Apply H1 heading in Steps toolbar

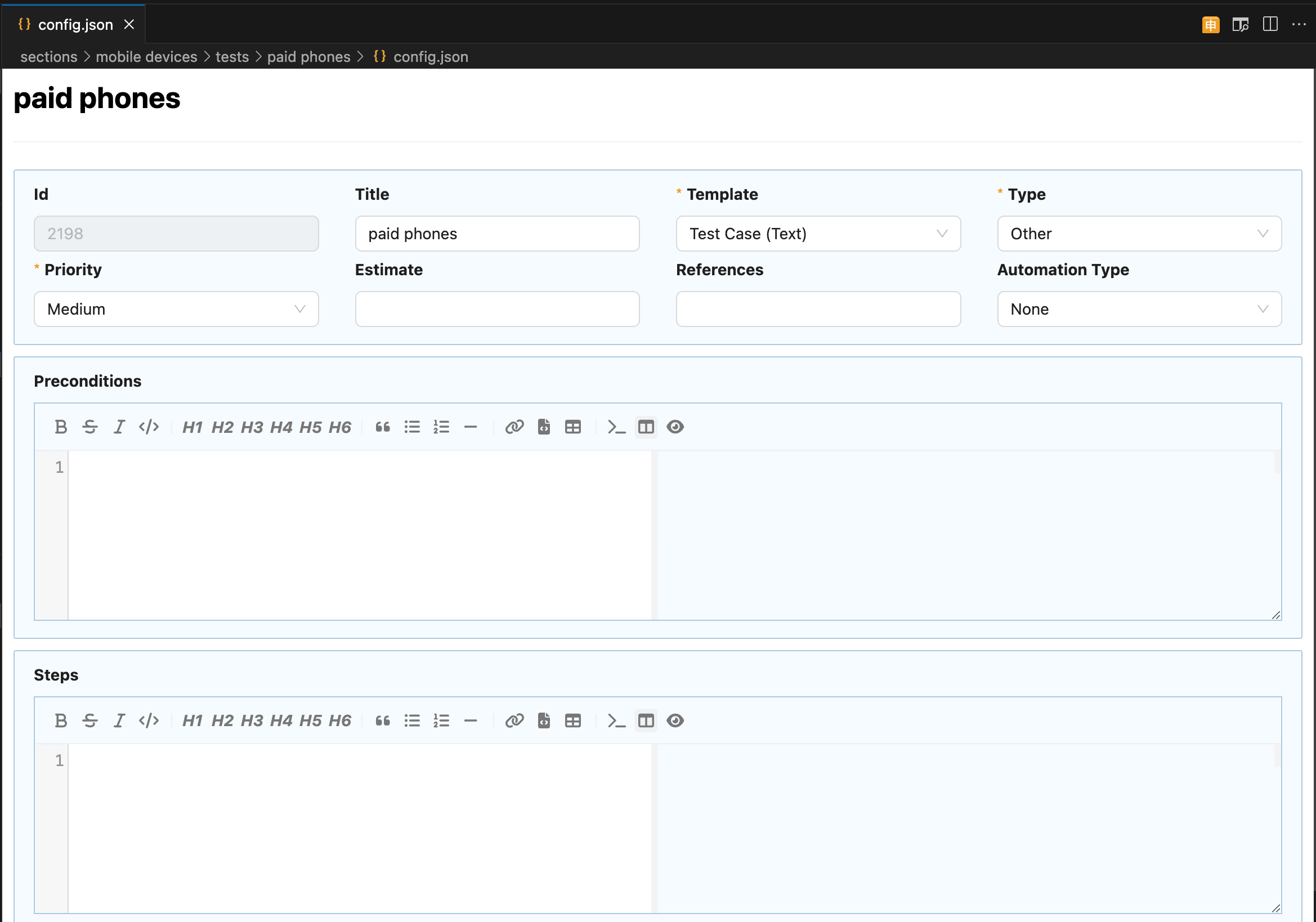[x=193, y=720]
